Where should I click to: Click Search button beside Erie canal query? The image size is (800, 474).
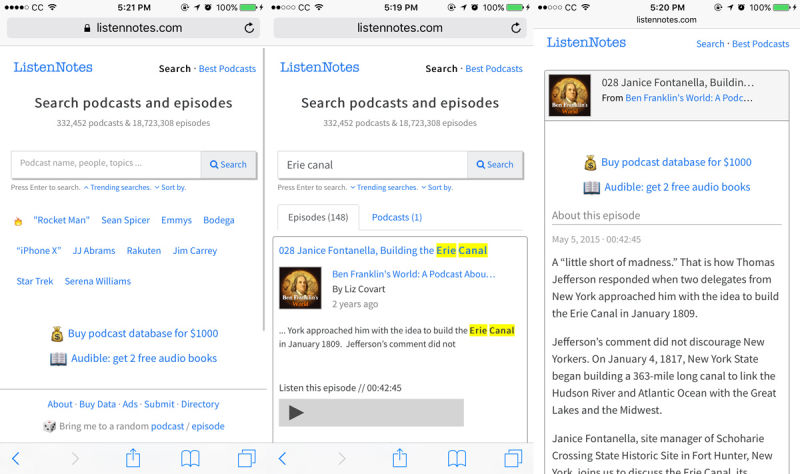pos(495,165)
